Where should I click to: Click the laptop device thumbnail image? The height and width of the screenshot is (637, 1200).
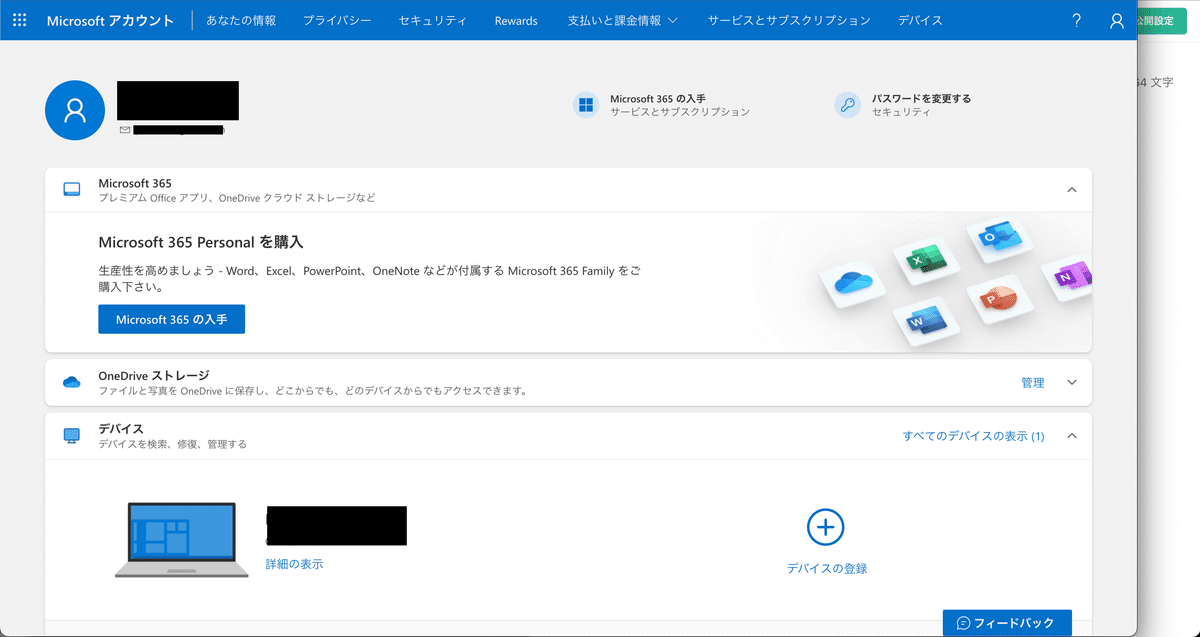pyautogui.click(x=182, y=540)
